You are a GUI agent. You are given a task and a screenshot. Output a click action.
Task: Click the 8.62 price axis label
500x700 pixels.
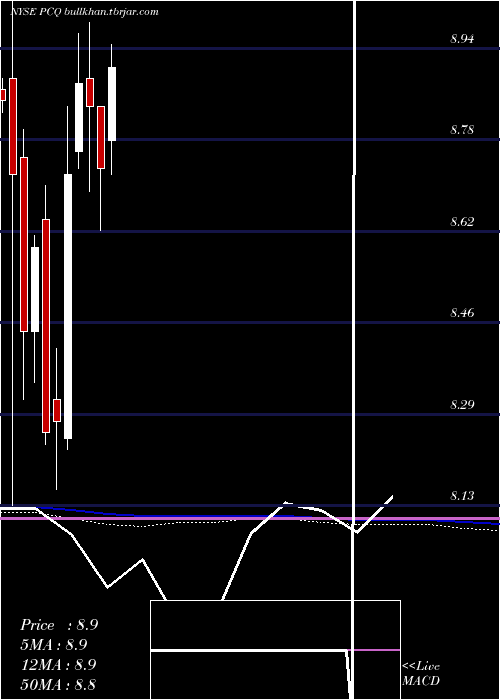(x=462, y=222)
